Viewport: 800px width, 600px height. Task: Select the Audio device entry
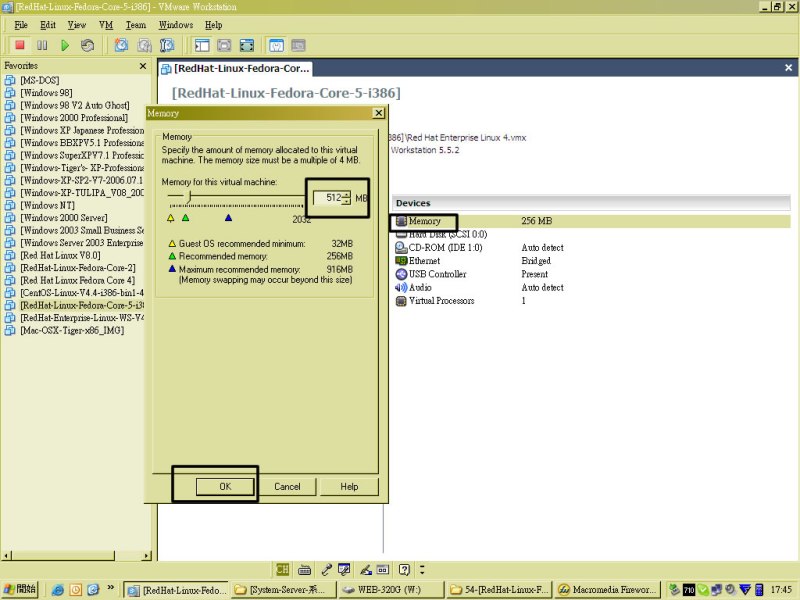click(x=414, y=287)
